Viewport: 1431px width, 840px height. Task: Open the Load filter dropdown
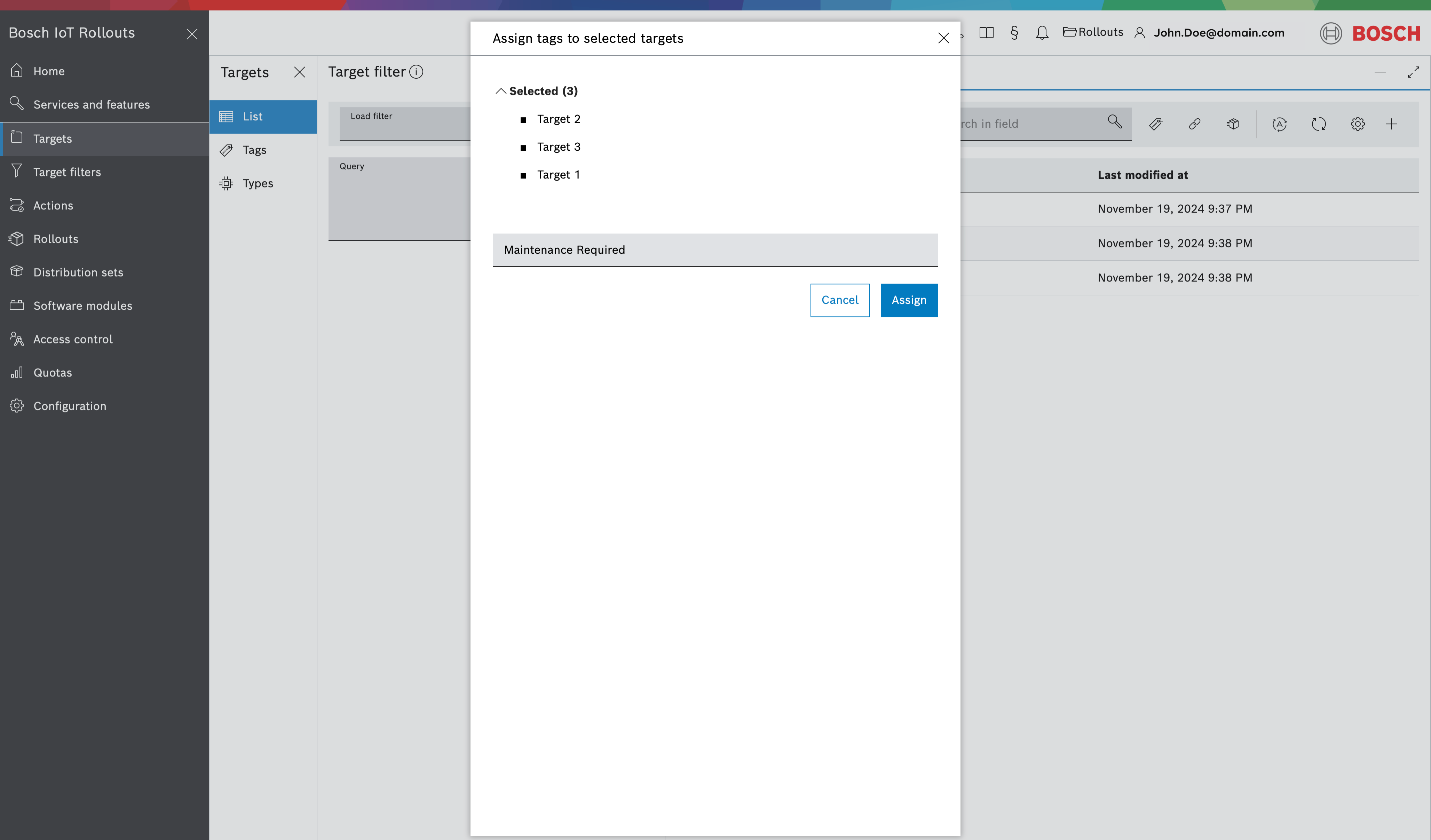pos(404,124)
